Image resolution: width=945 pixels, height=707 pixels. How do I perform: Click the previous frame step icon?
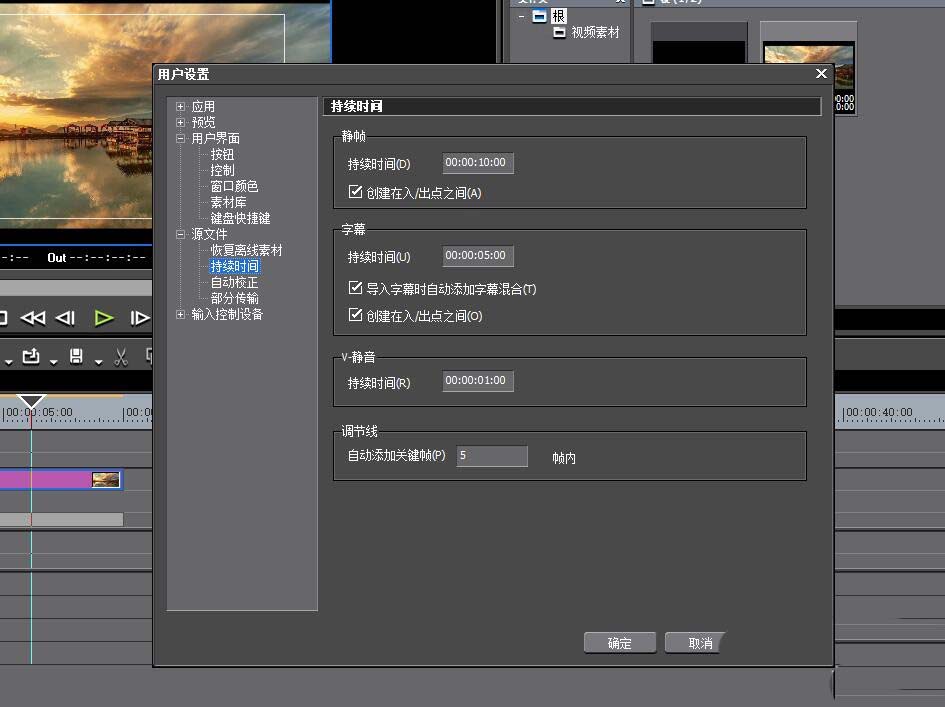pyautogui.click(x=64, y=317)
